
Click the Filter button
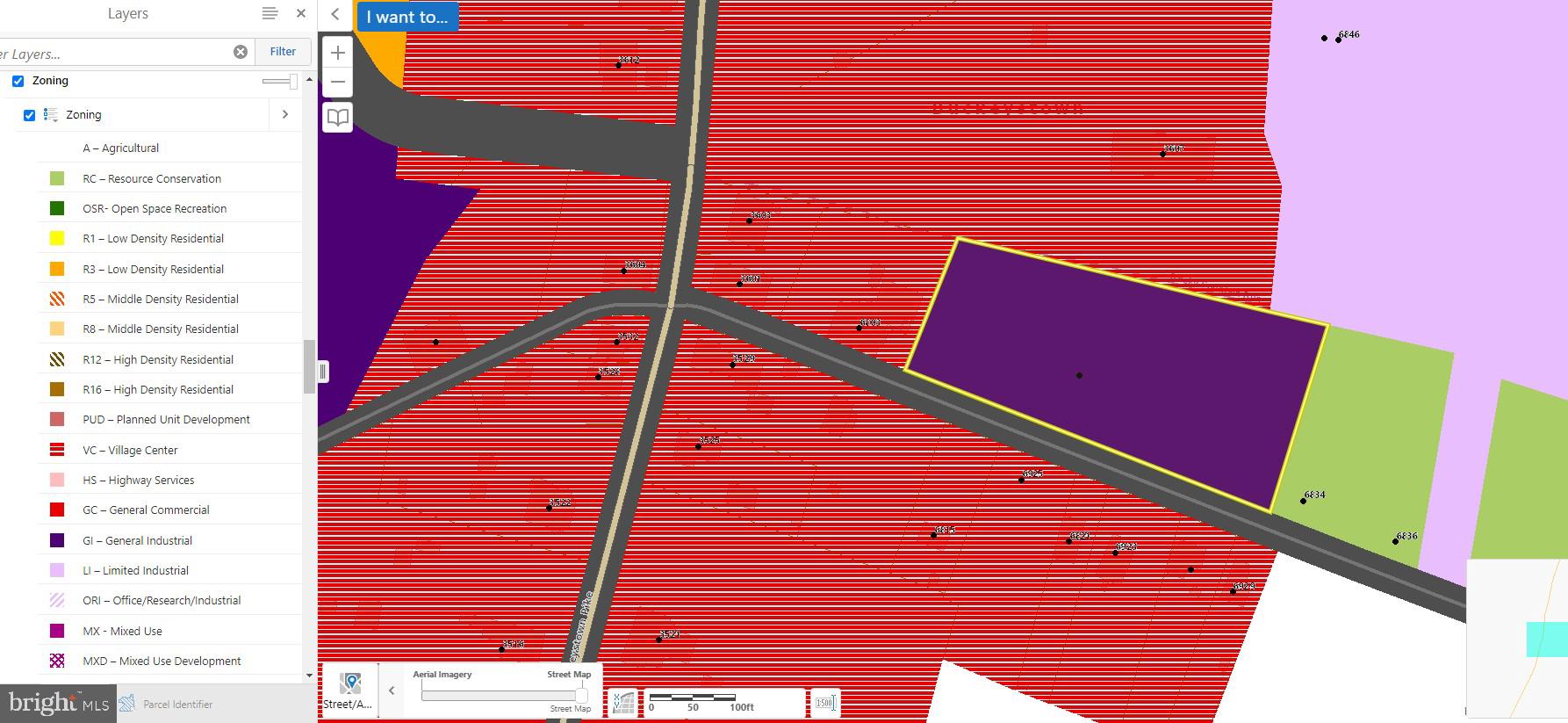[283, 52]
